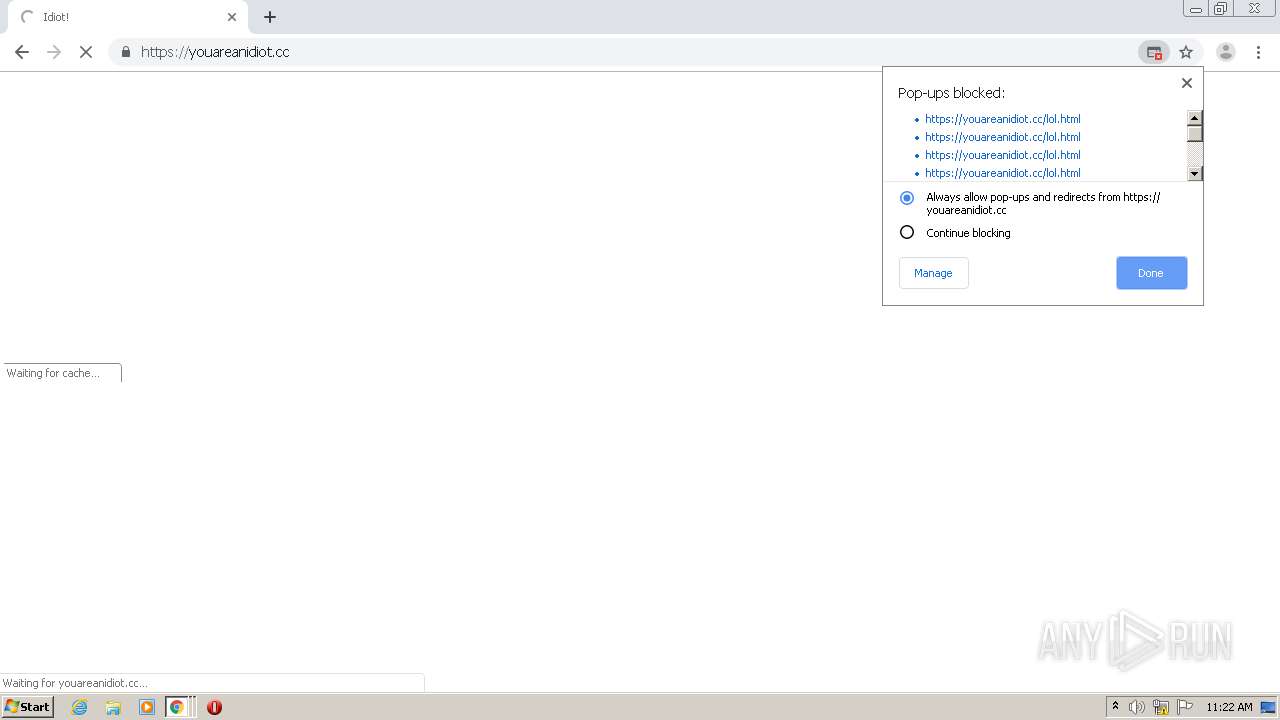
Task: Click the forward navigation arrow
Action: (x=54, y=52)
